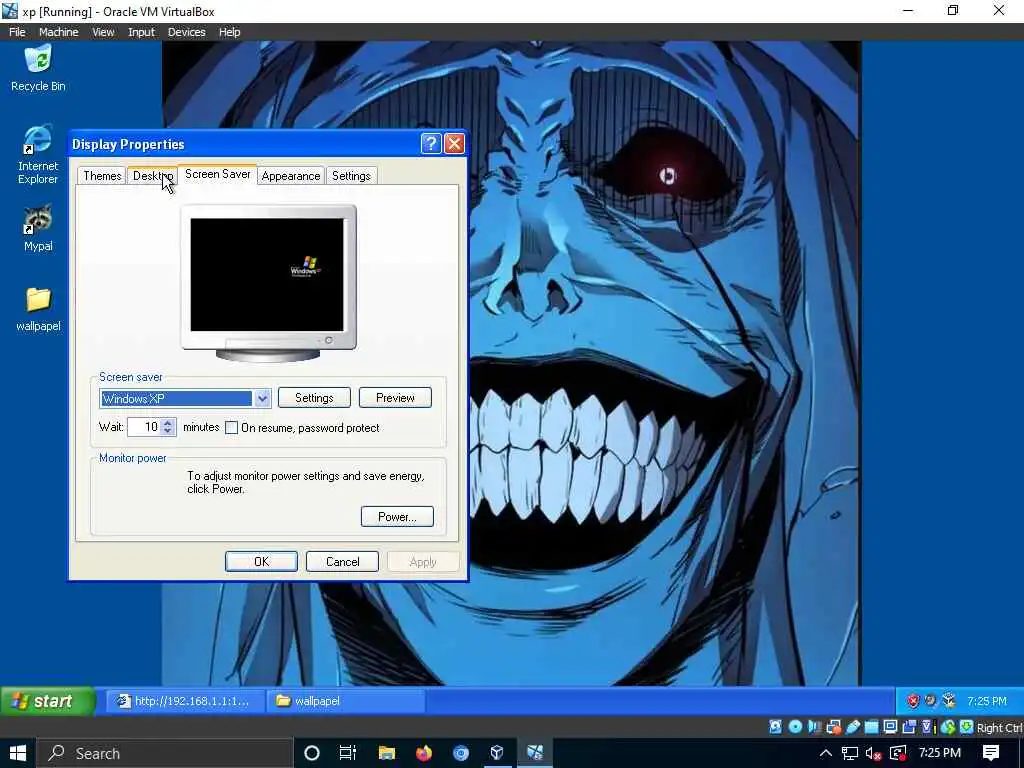
Task: Click the Power... button
Action: (397, 517)
